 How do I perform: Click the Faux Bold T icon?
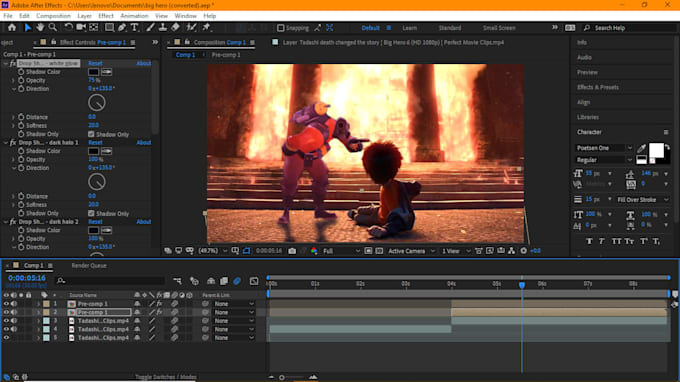pos(589,242)
